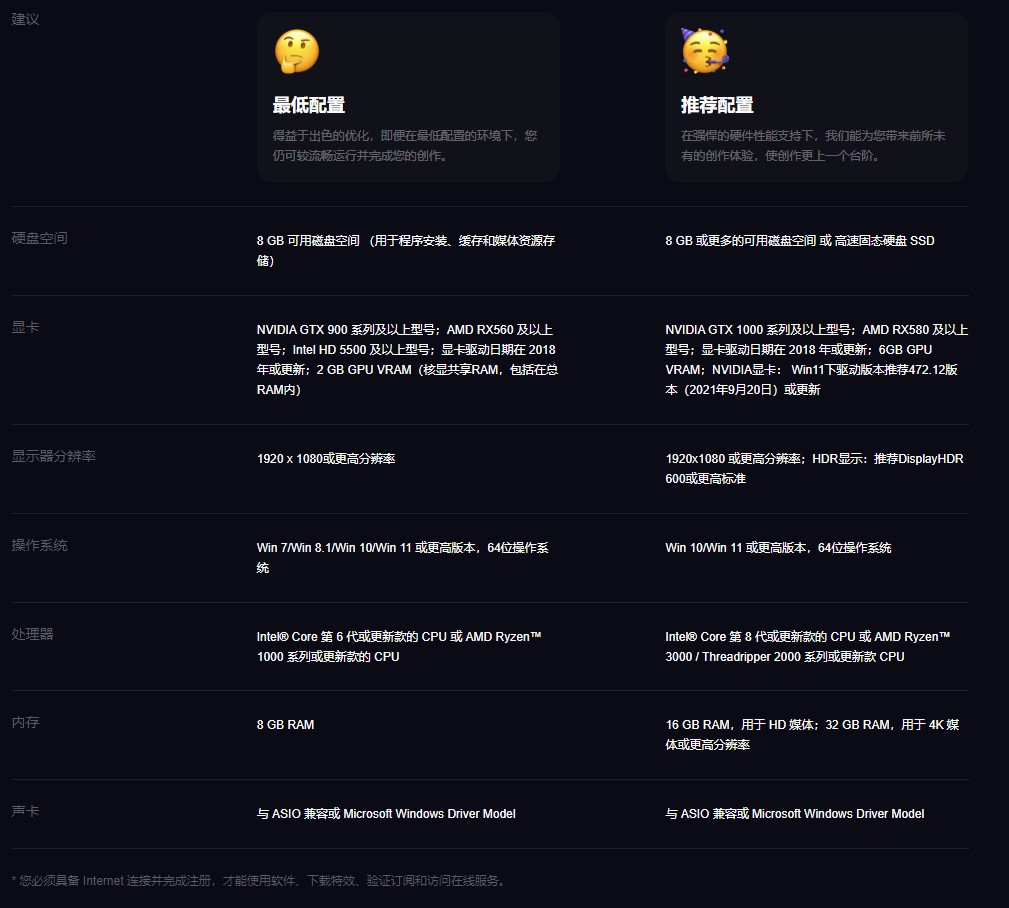Screen dimensions: 1009x908
Task: Click the party face emoji icon
Action: coord(705,51)
